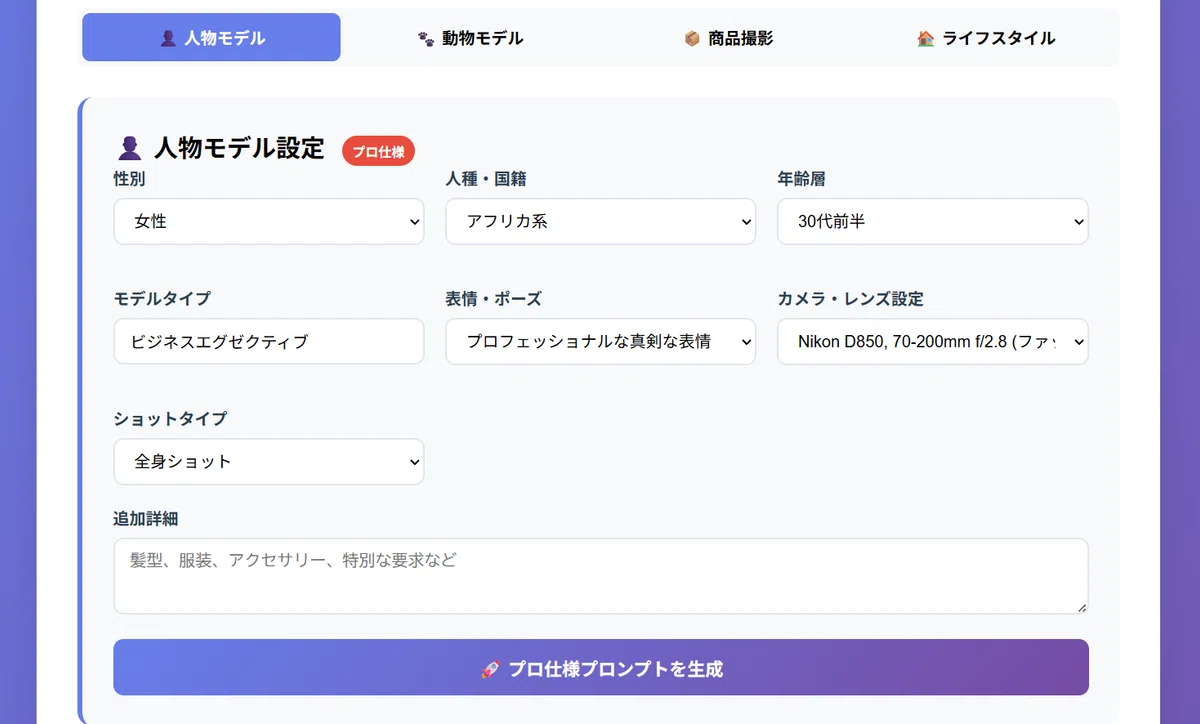Viewport: 1200px width, 724px height.
Task: Click the 表情・ポーズ label
Action: coord(493,299)
